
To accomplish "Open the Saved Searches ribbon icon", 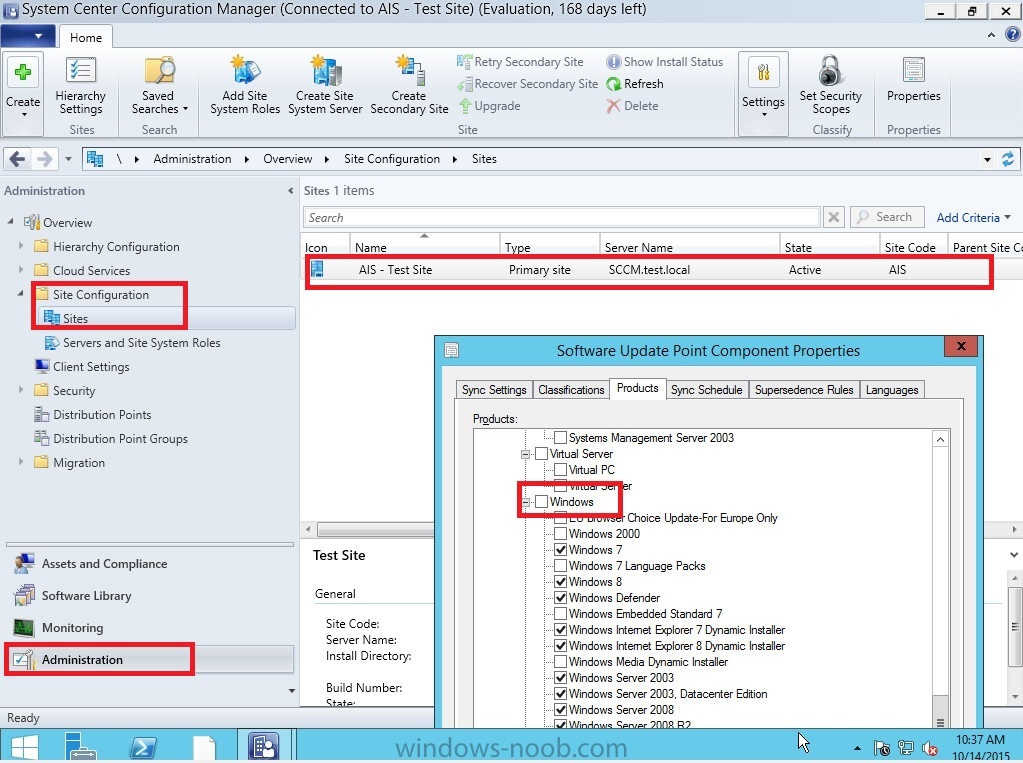I will 159,87.
